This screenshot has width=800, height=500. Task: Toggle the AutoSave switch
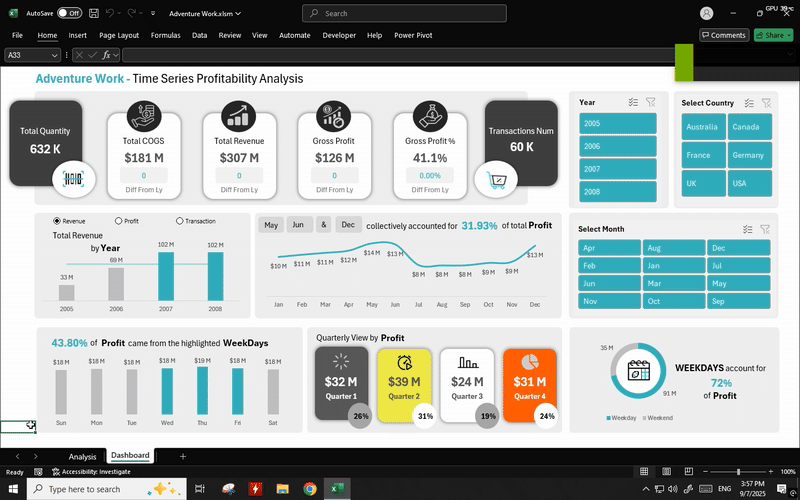pyautogui.click(x=69, y=13)
